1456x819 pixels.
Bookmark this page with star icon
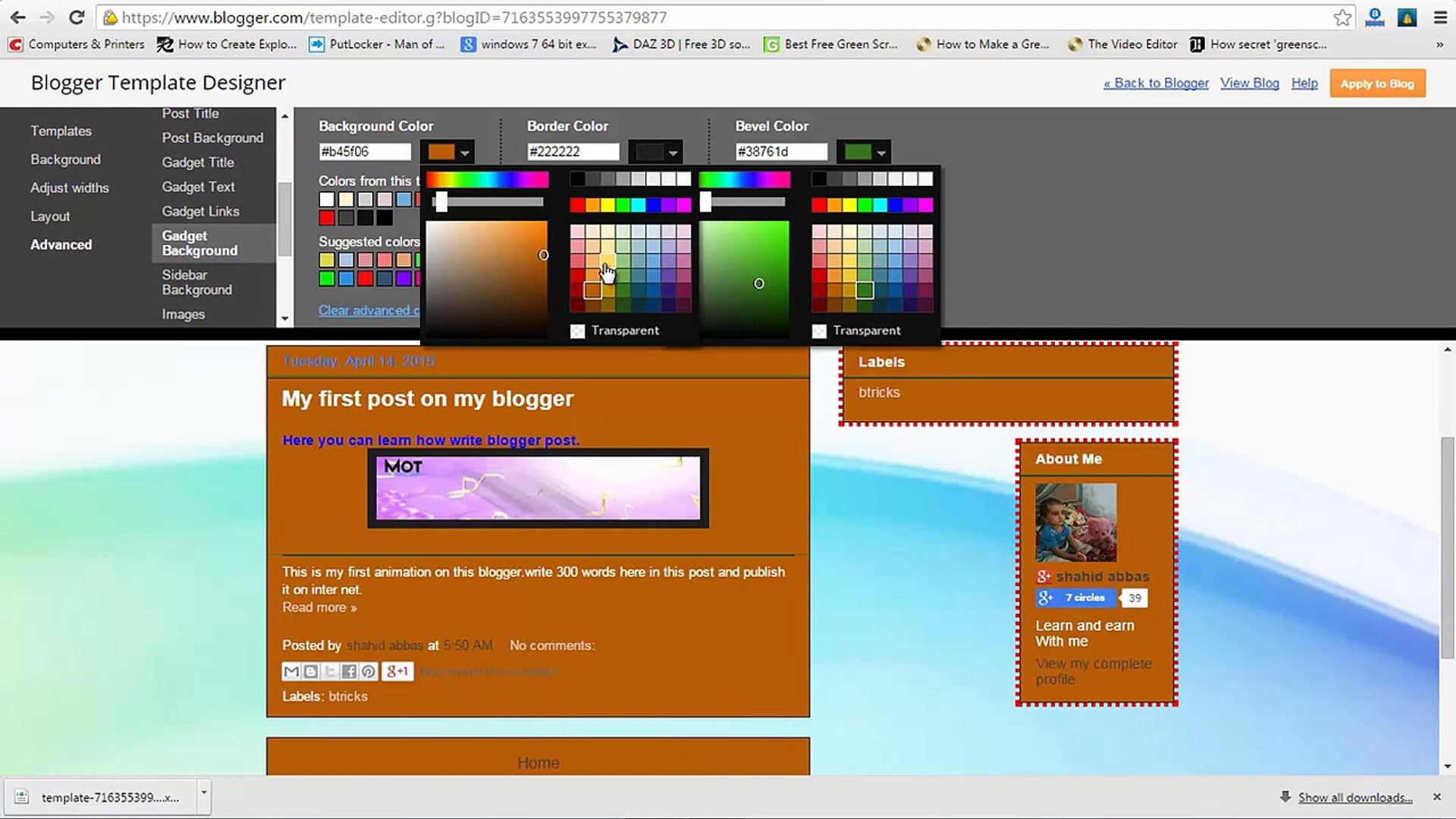coord(1341,17)
